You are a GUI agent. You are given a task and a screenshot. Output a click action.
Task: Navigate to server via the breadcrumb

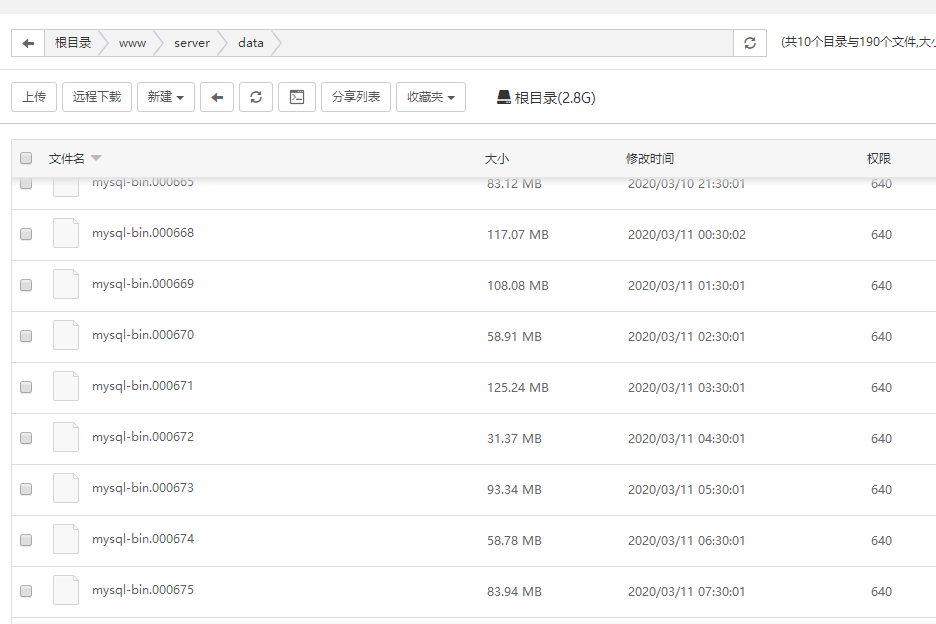[x=190, y=43]
